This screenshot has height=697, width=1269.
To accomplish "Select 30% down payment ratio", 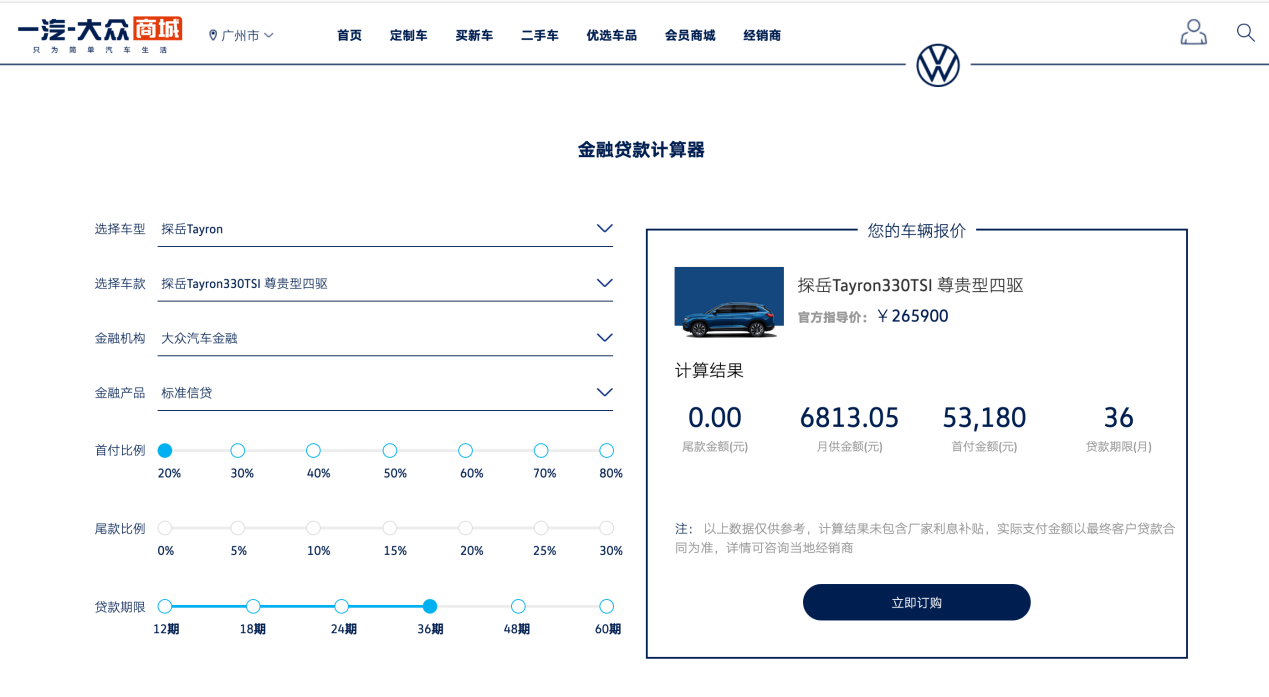I will point(237,451).
